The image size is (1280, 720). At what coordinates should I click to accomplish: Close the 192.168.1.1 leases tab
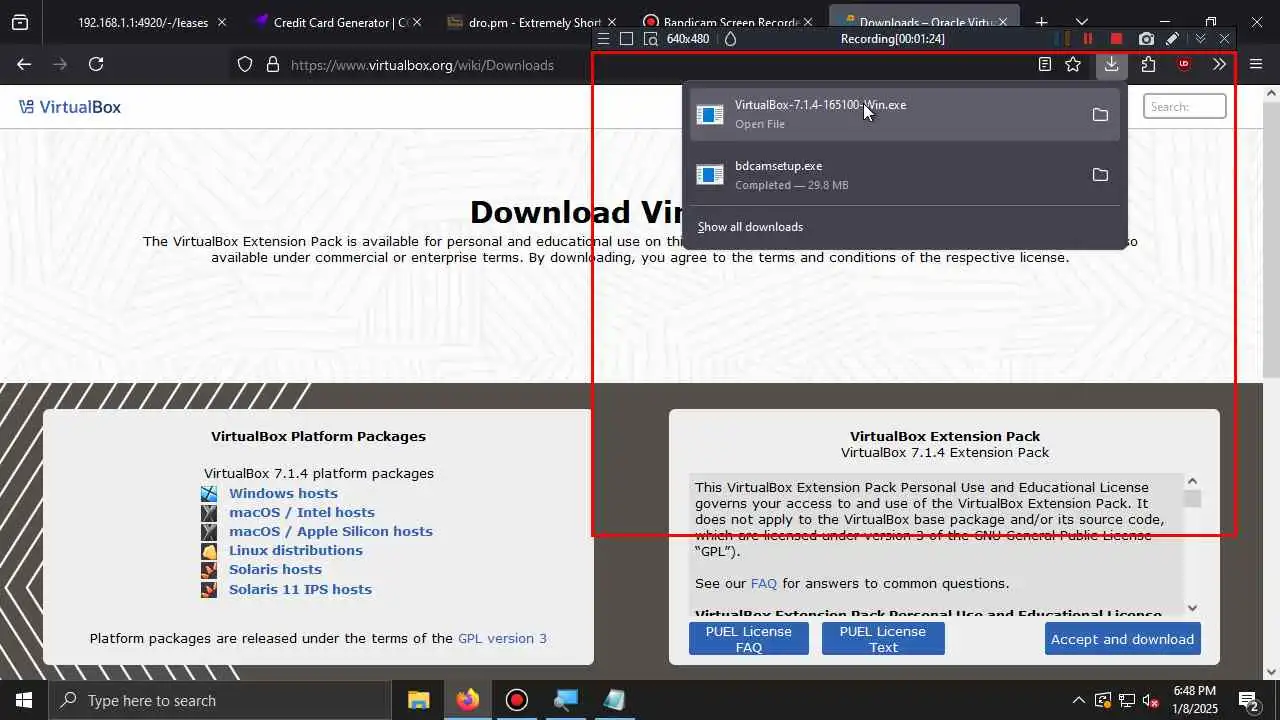[222, 22]
